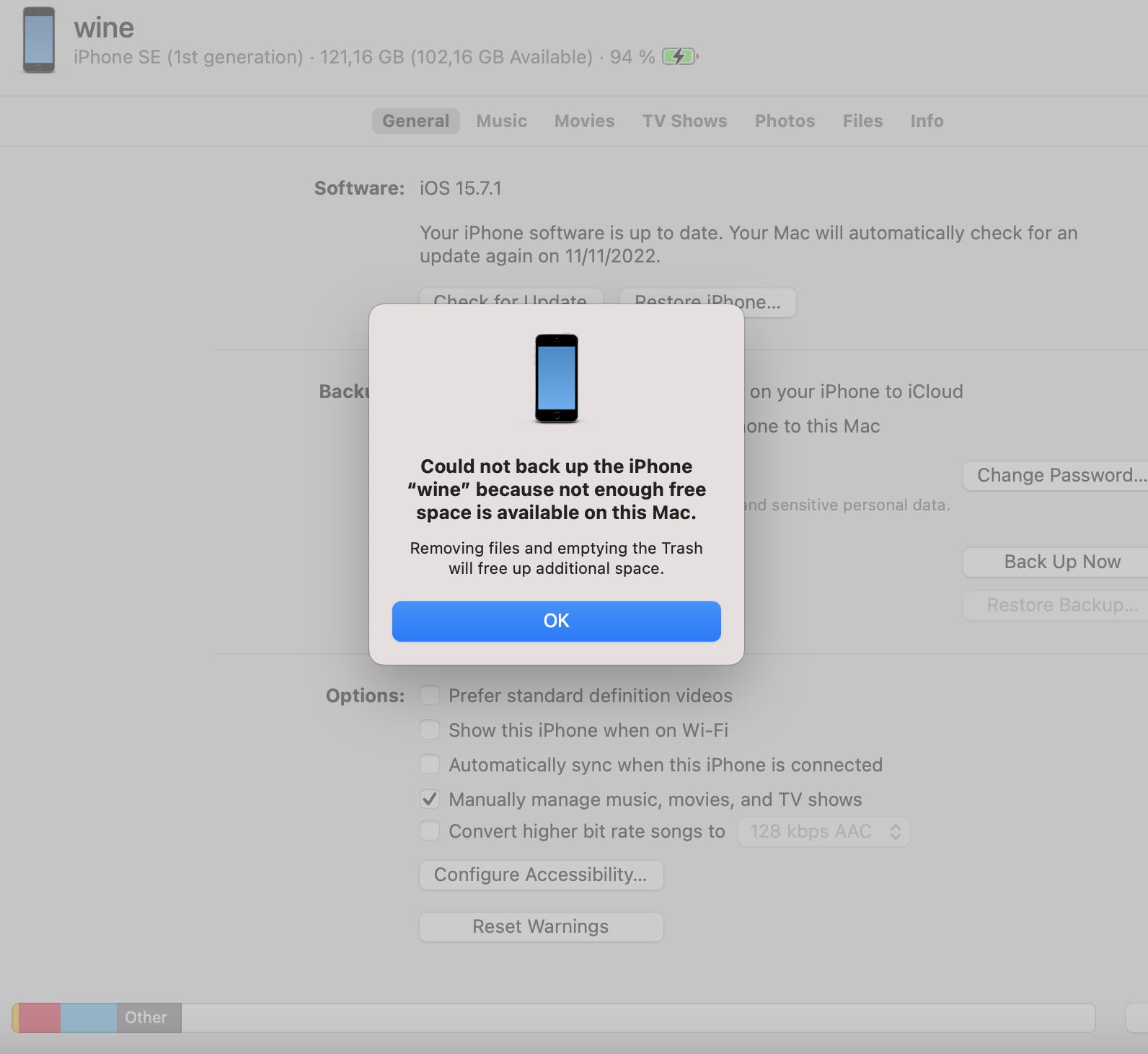1148x1054 pixels.
Task: Open the TV Shows tab
Action: (684, 121)
